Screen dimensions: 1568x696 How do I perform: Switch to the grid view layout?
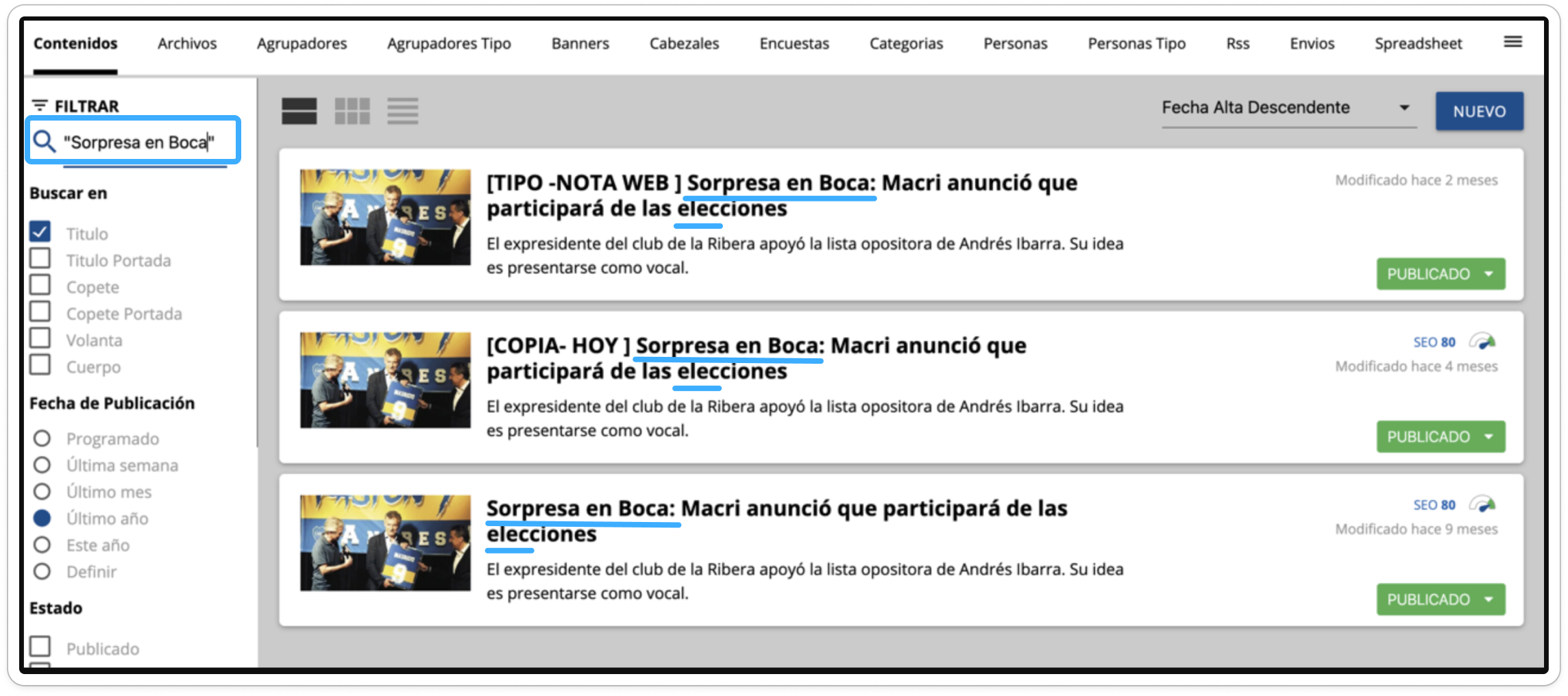(352, 111)
